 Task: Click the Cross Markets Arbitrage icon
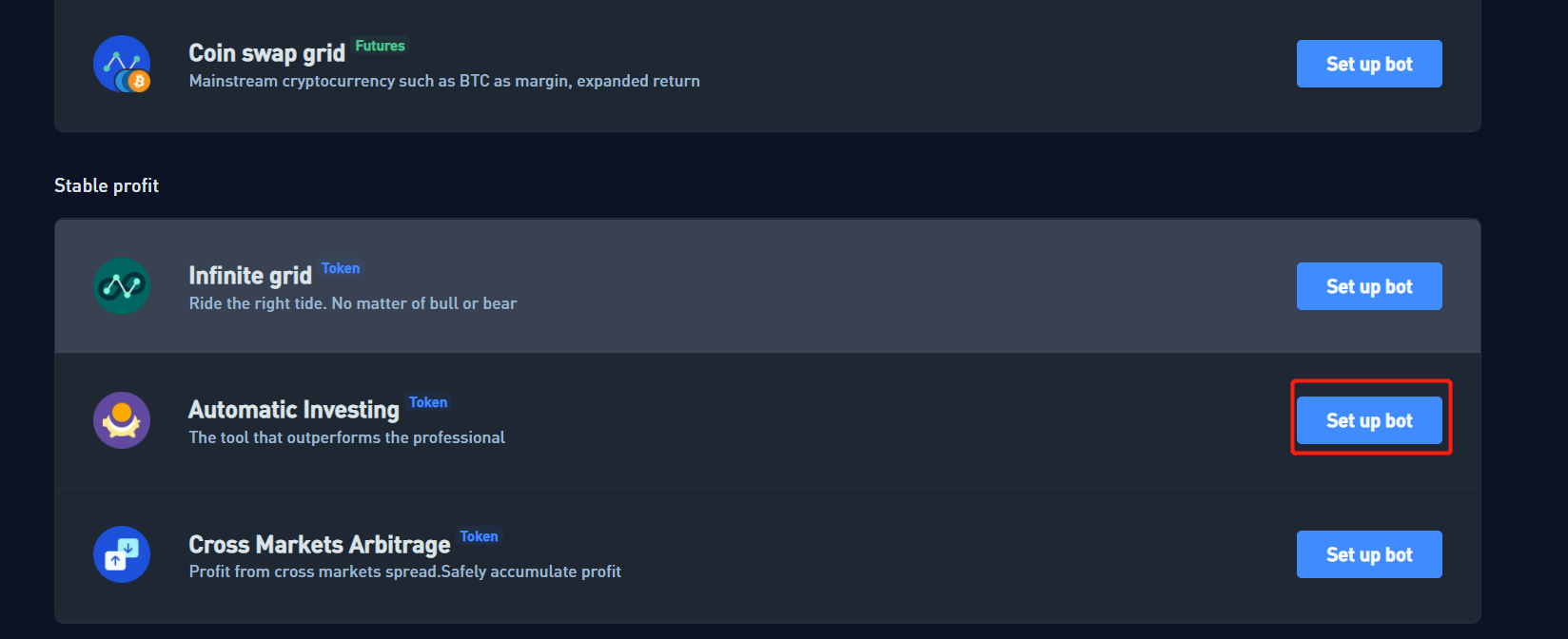pyautogui.click(x=122, y=554)
